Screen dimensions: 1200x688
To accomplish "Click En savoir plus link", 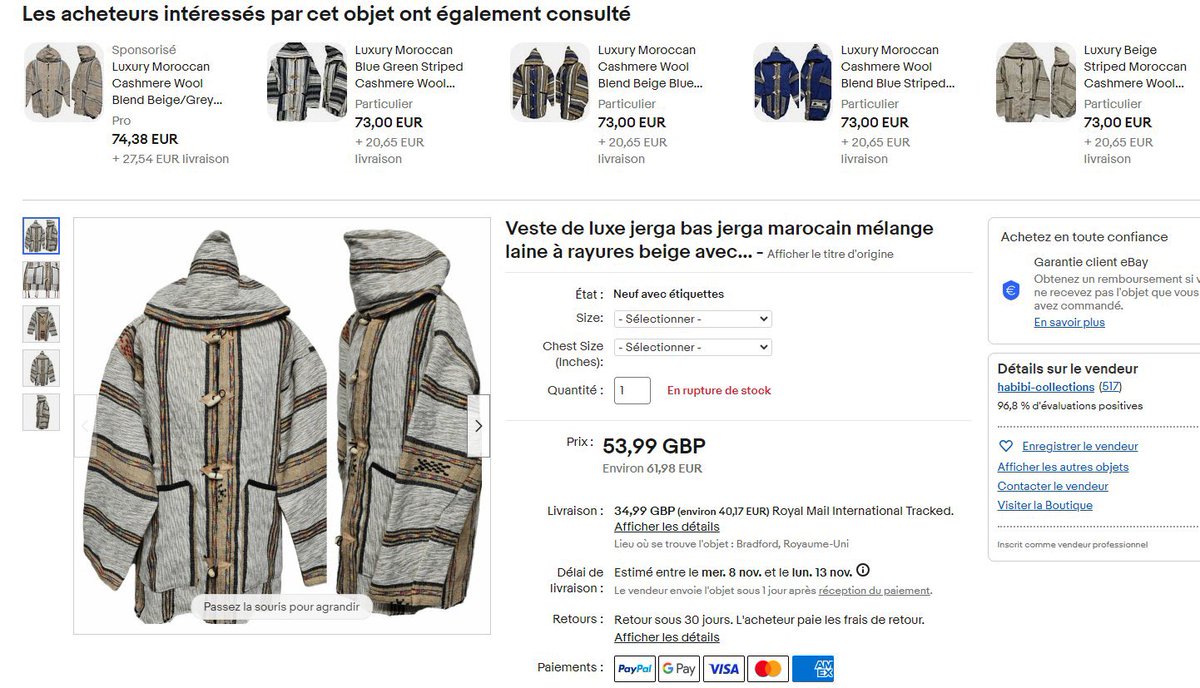I will (1069, 323).
